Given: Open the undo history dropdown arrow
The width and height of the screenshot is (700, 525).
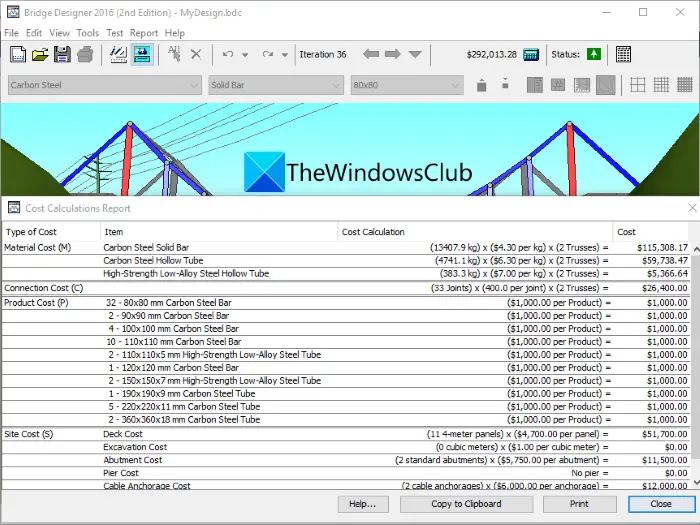Looking at the screenshot, I should 245,55.
